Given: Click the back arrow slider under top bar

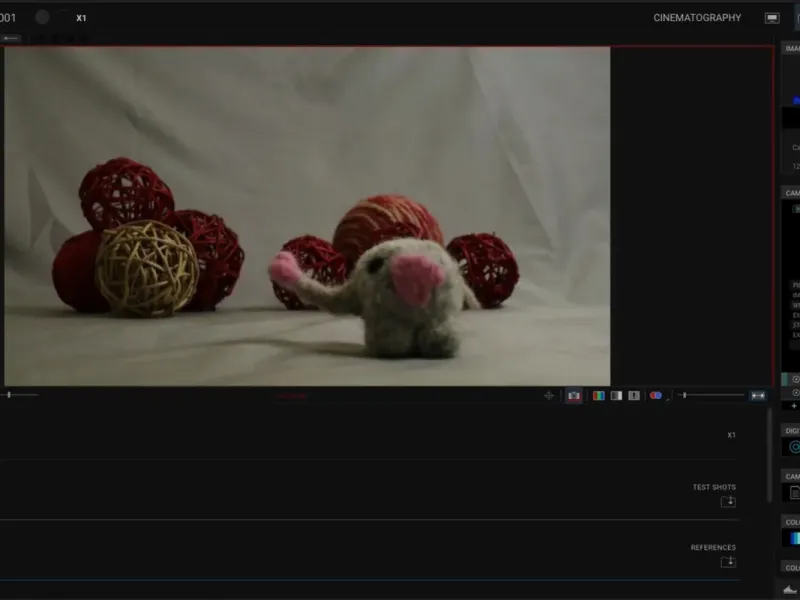Looking at the screenshot, I should [10, 38].
